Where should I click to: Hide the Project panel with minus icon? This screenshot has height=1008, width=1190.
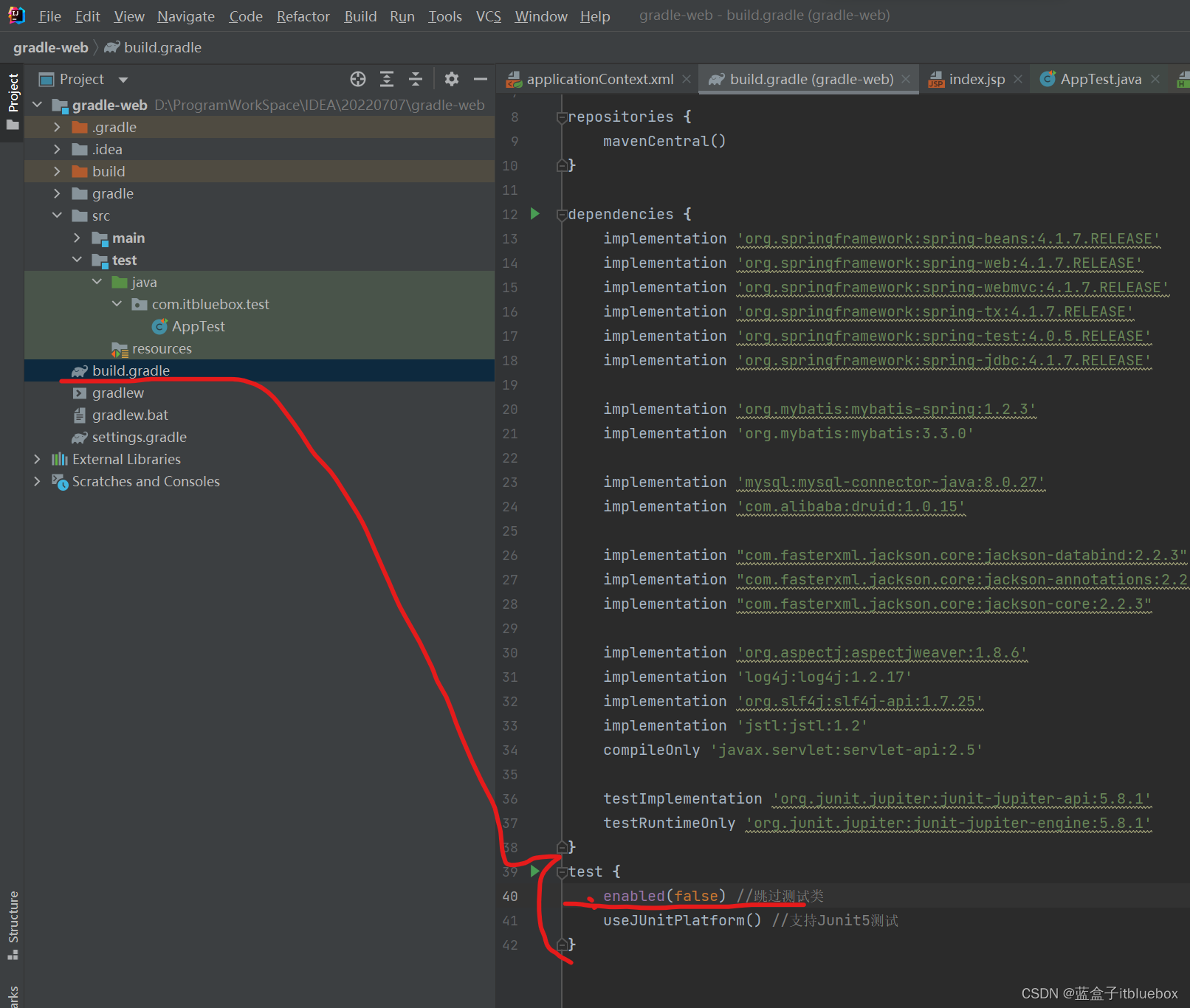pos(481,79)
